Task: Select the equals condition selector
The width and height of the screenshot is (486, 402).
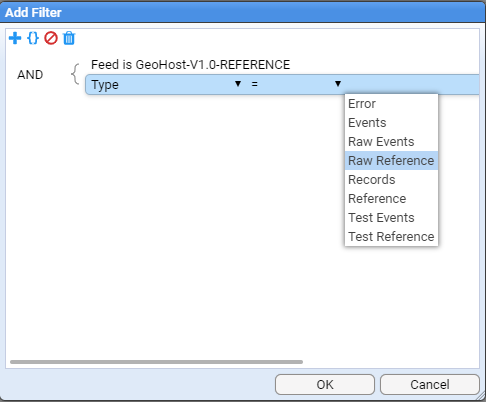Action: point(296,84)
